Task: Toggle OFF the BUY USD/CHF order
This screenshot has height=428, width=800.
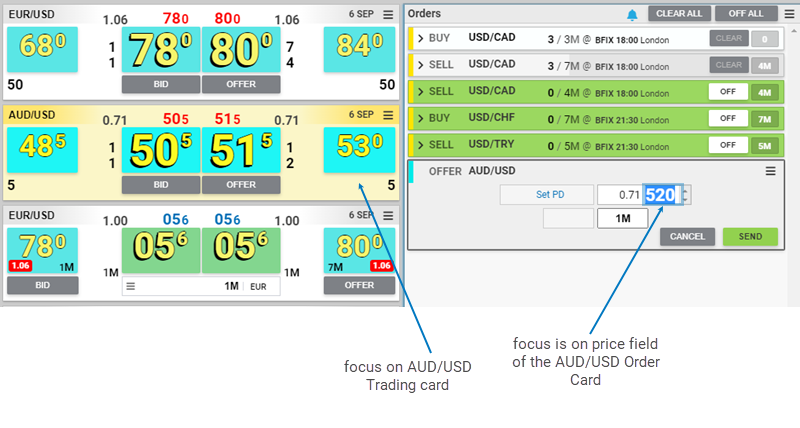Action: 728,119
